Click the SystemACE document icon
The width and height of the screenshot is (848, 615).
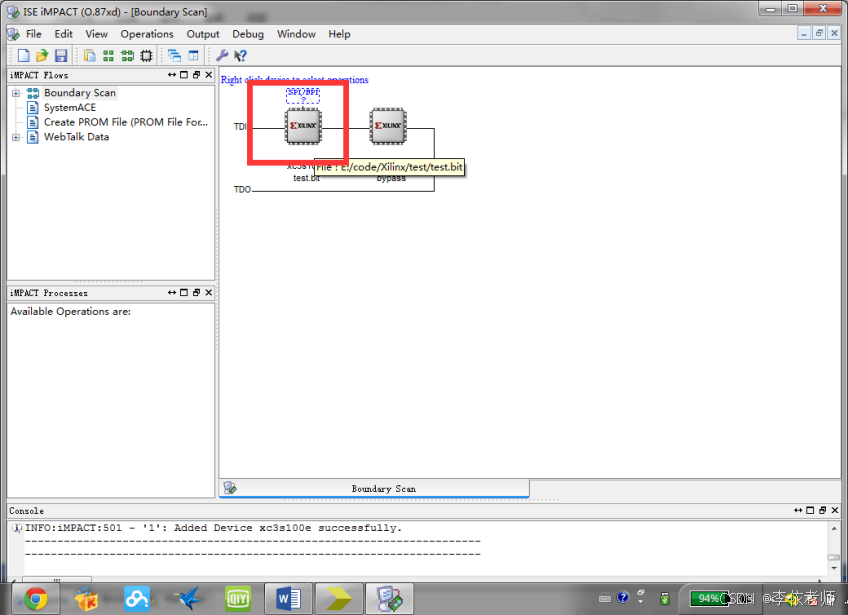point(33,107)
